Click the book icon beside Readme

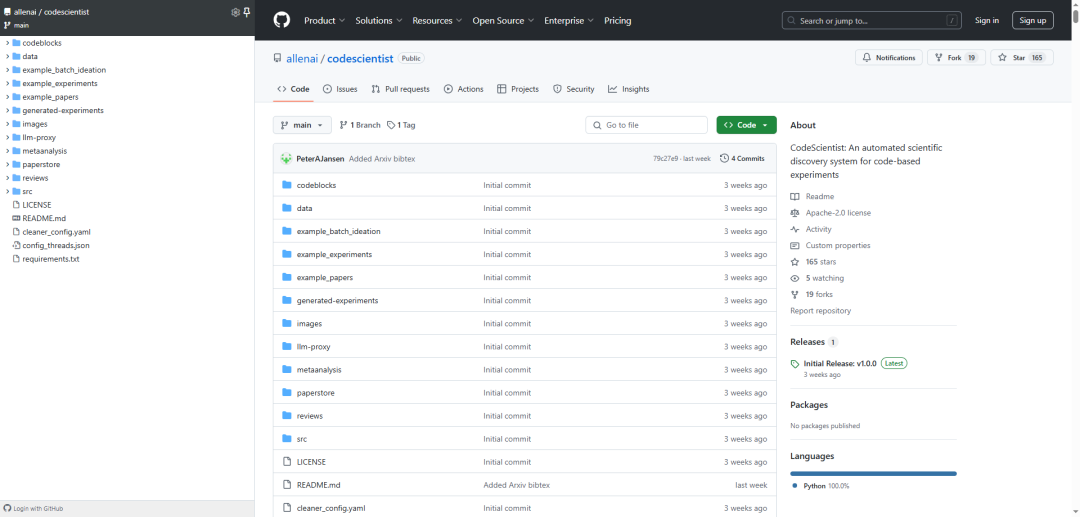pyautogui.click(x=795, y=196)
